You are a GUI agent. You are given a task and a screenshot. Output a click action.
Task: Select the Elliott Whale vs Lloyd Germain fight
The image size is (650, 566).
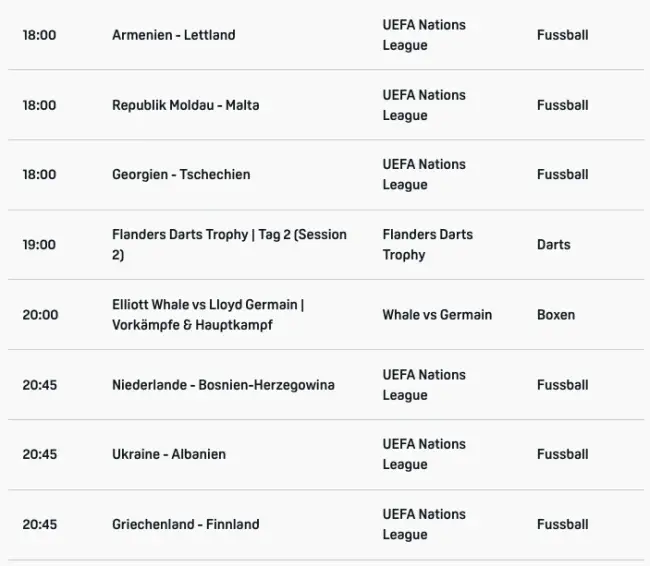[x=208, y=314]
